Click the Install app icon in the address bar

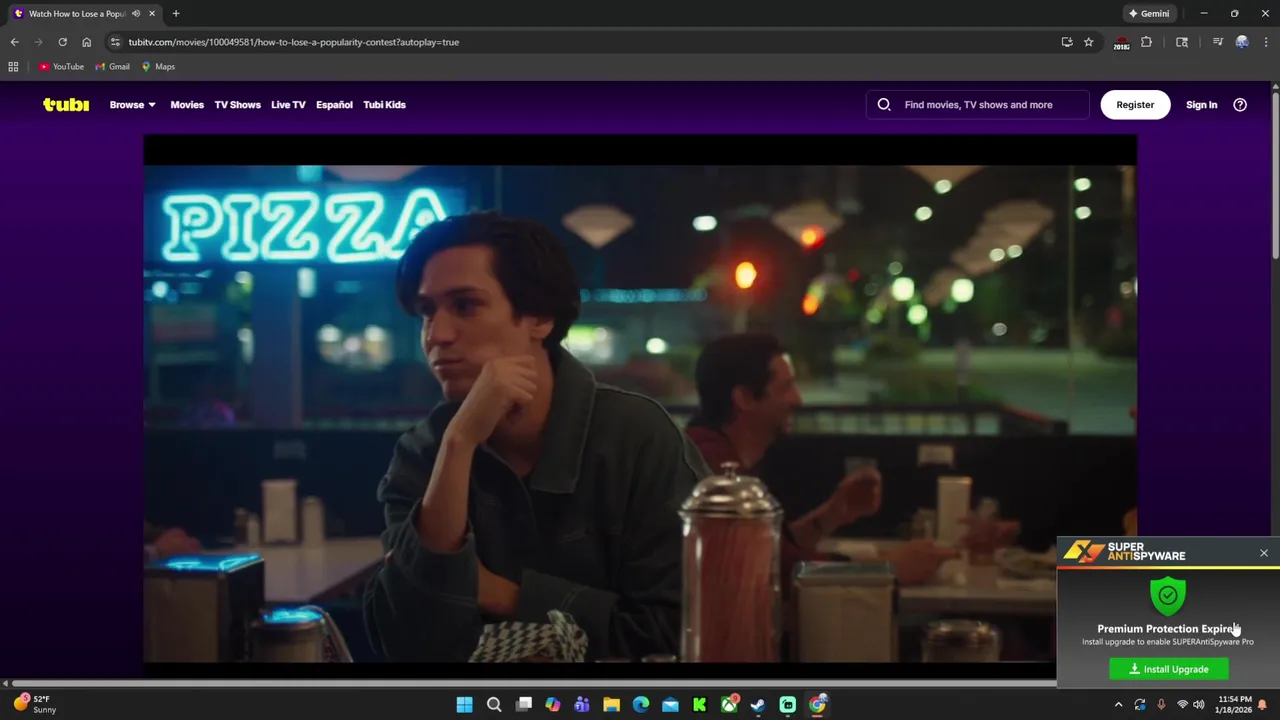click(x=1067, y=42)
